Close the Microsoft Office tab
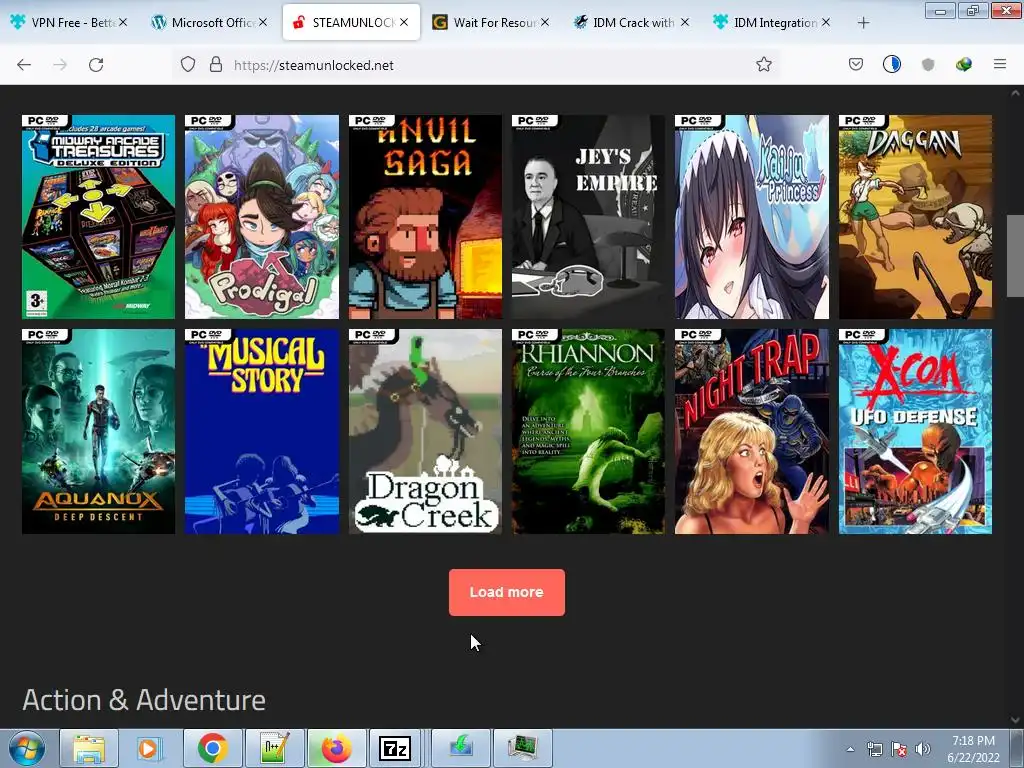The height and width of the screenshot is (768, 1024). (x=263, y=22)
